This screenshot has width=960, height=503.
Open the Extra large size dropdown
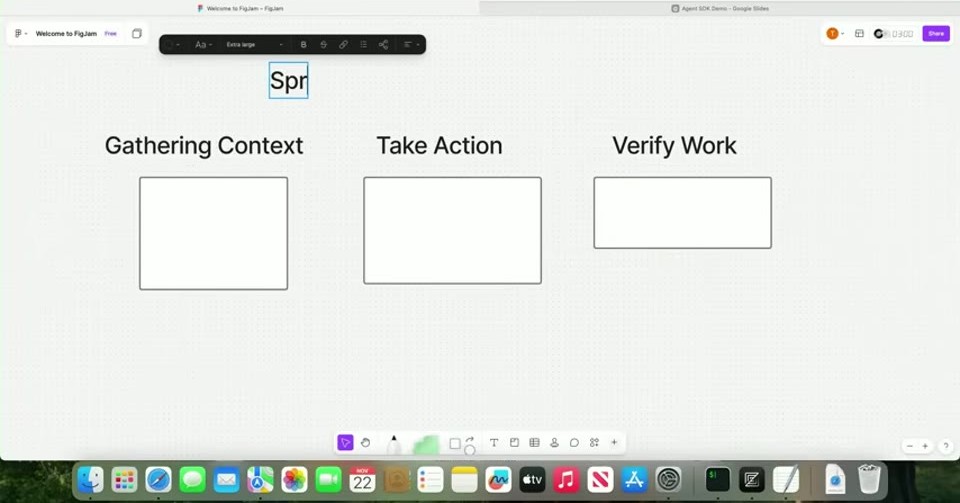(x=254, y=45)
